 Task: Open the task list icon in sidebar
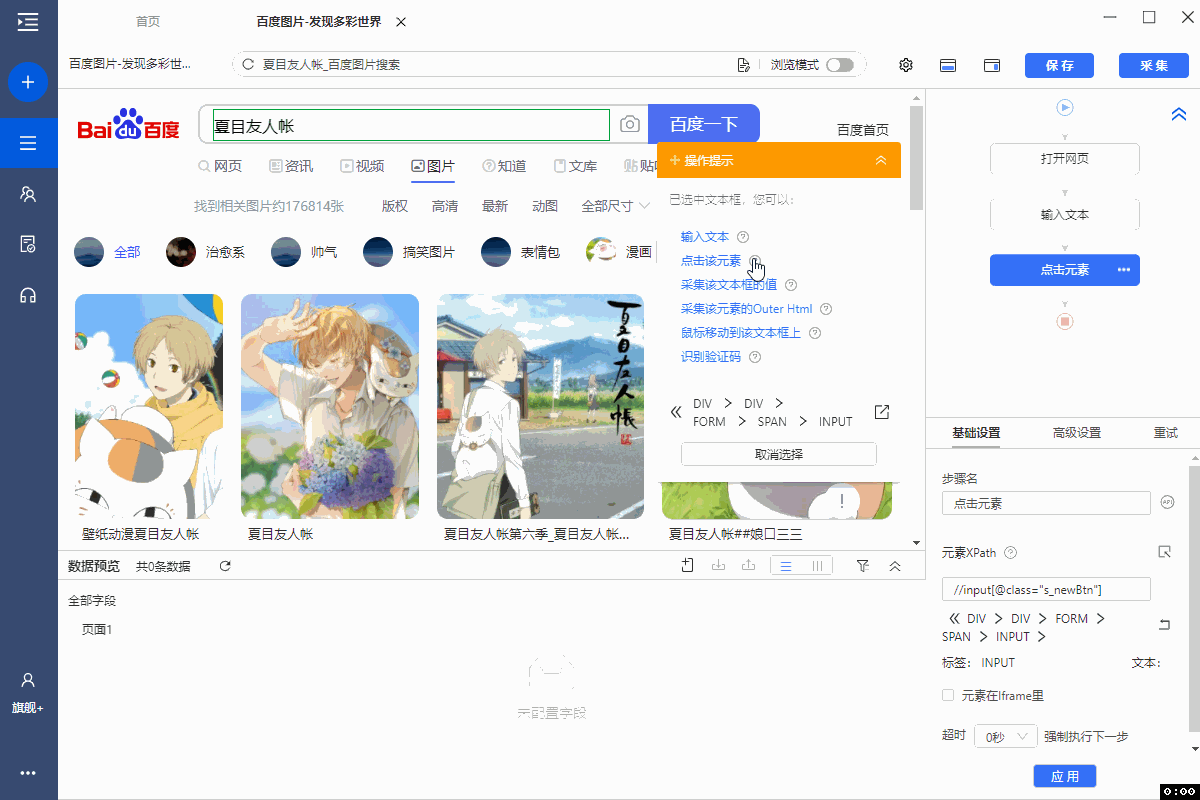(x=28, y=143)
